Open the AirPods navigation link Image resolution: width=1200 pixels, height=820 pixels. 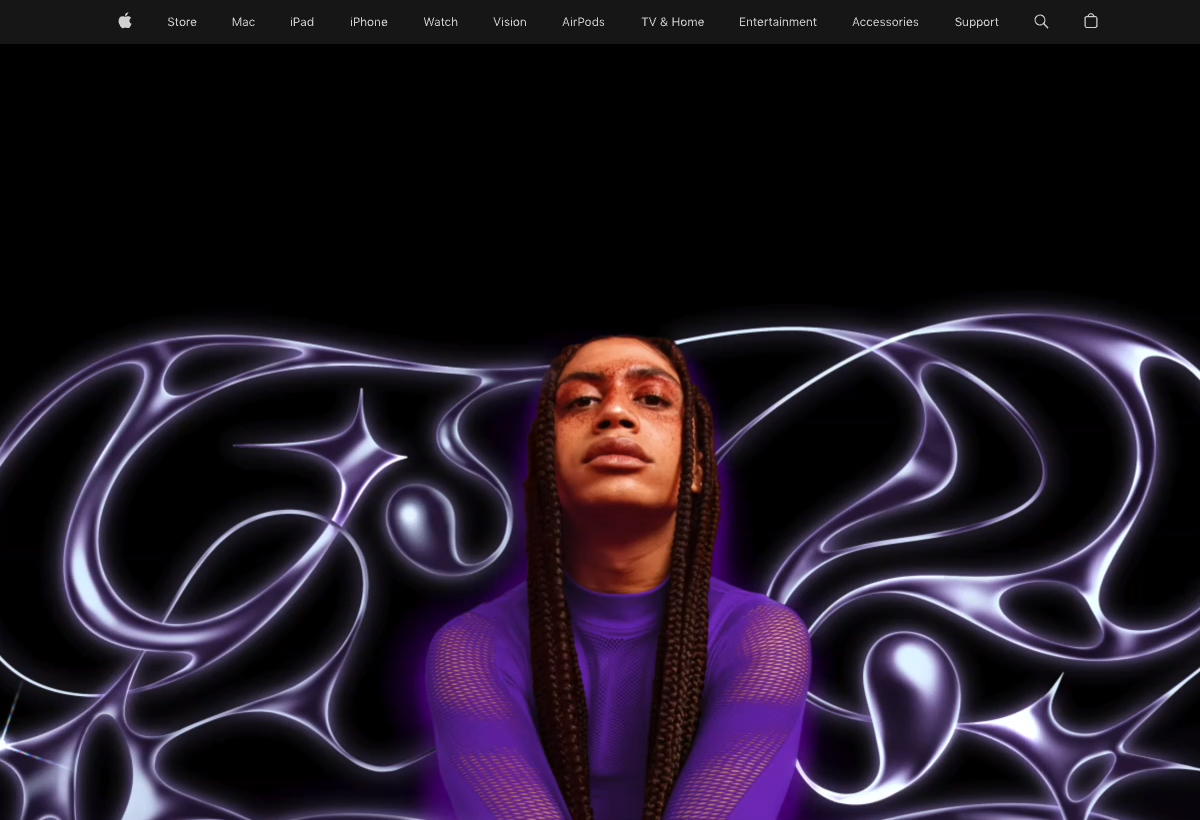pyautogui.click(x=583, y=22)
